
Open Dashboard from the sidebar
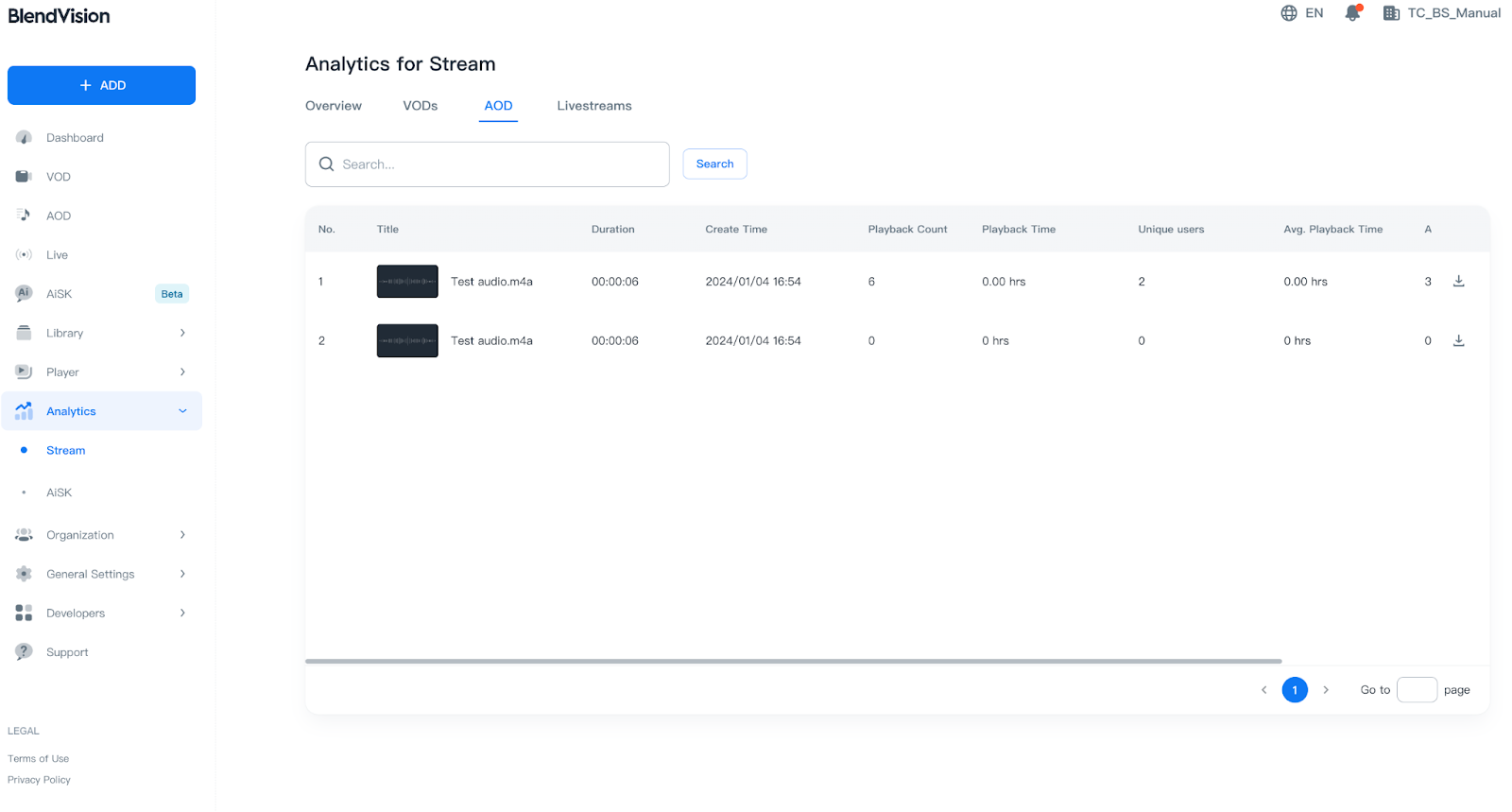coord(75,138)
